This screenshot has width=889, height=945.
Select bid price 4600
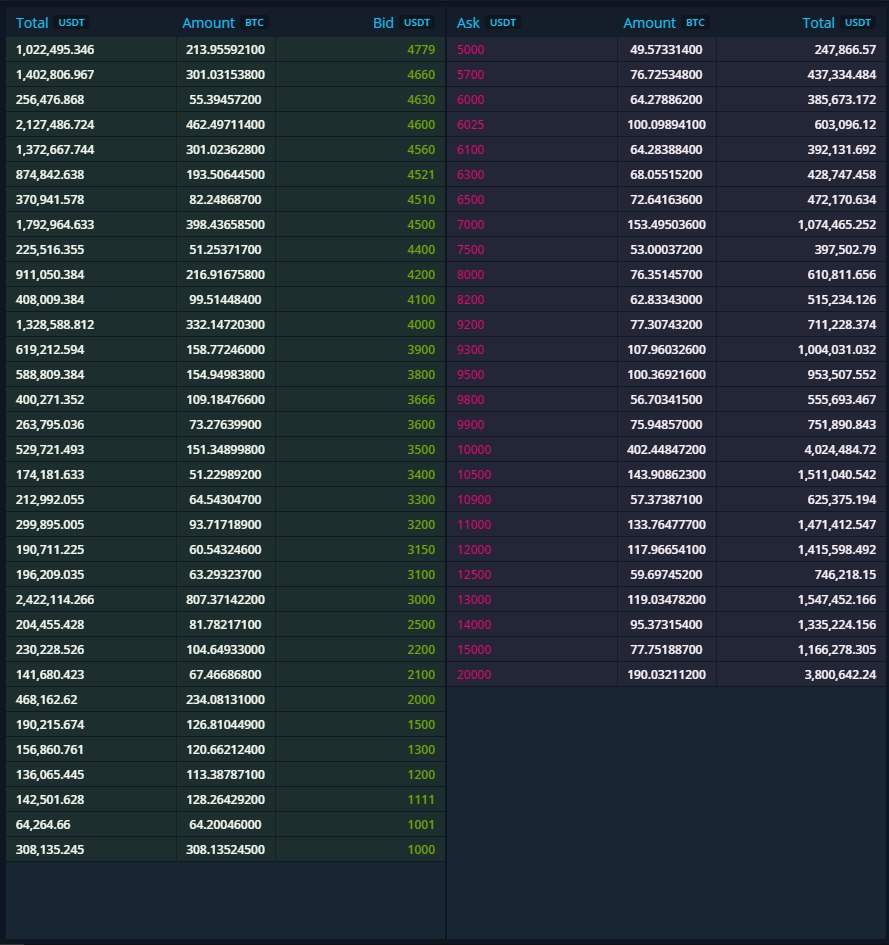(421, 125)
